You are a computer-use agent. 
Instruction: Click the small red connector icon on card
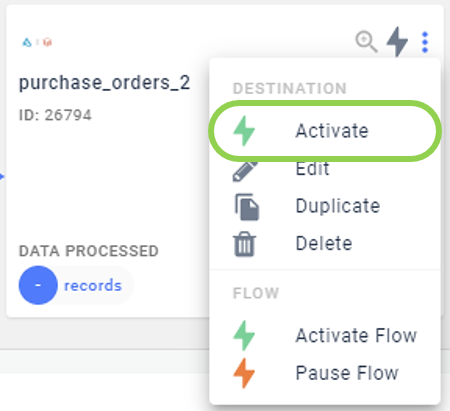(47, 42)
